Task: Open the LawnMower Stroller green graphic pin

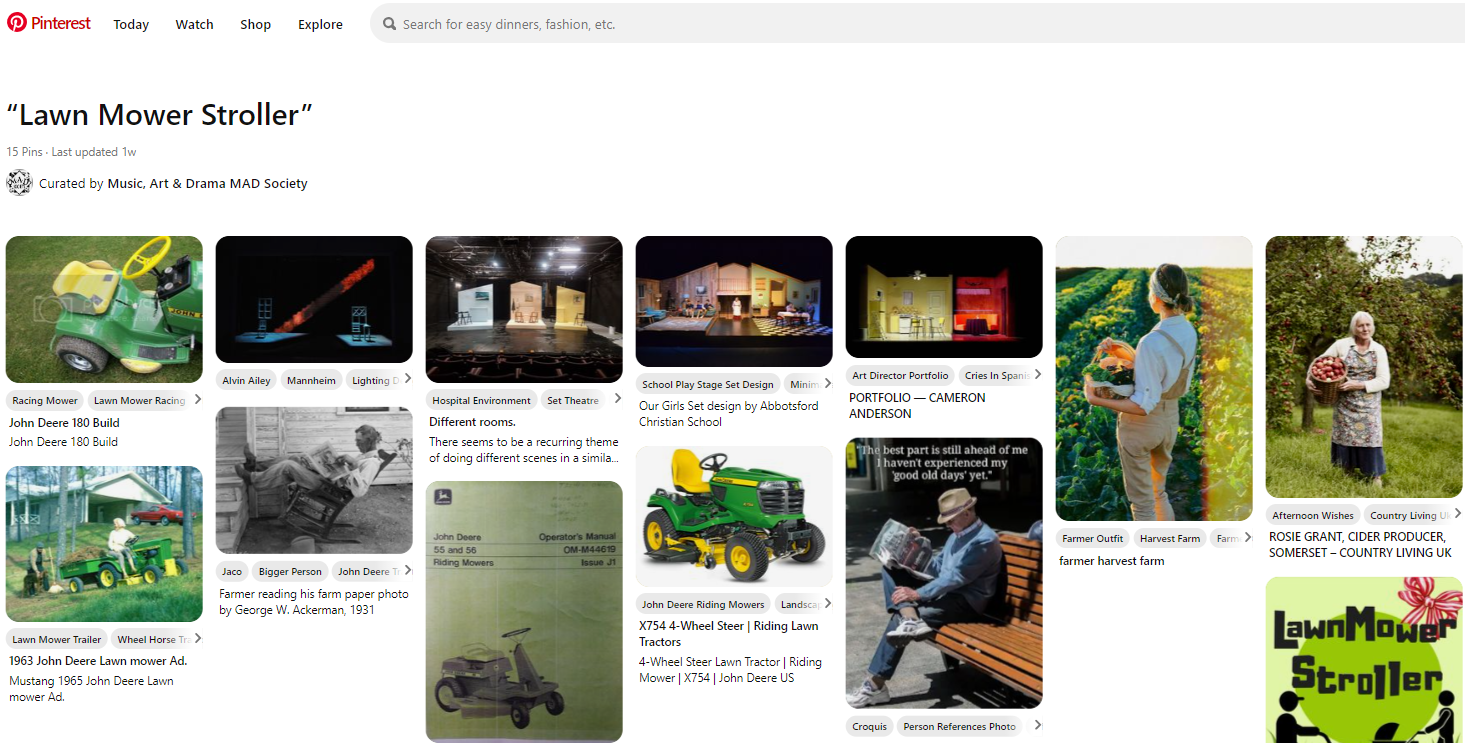Action: (x=1364, y=660)
